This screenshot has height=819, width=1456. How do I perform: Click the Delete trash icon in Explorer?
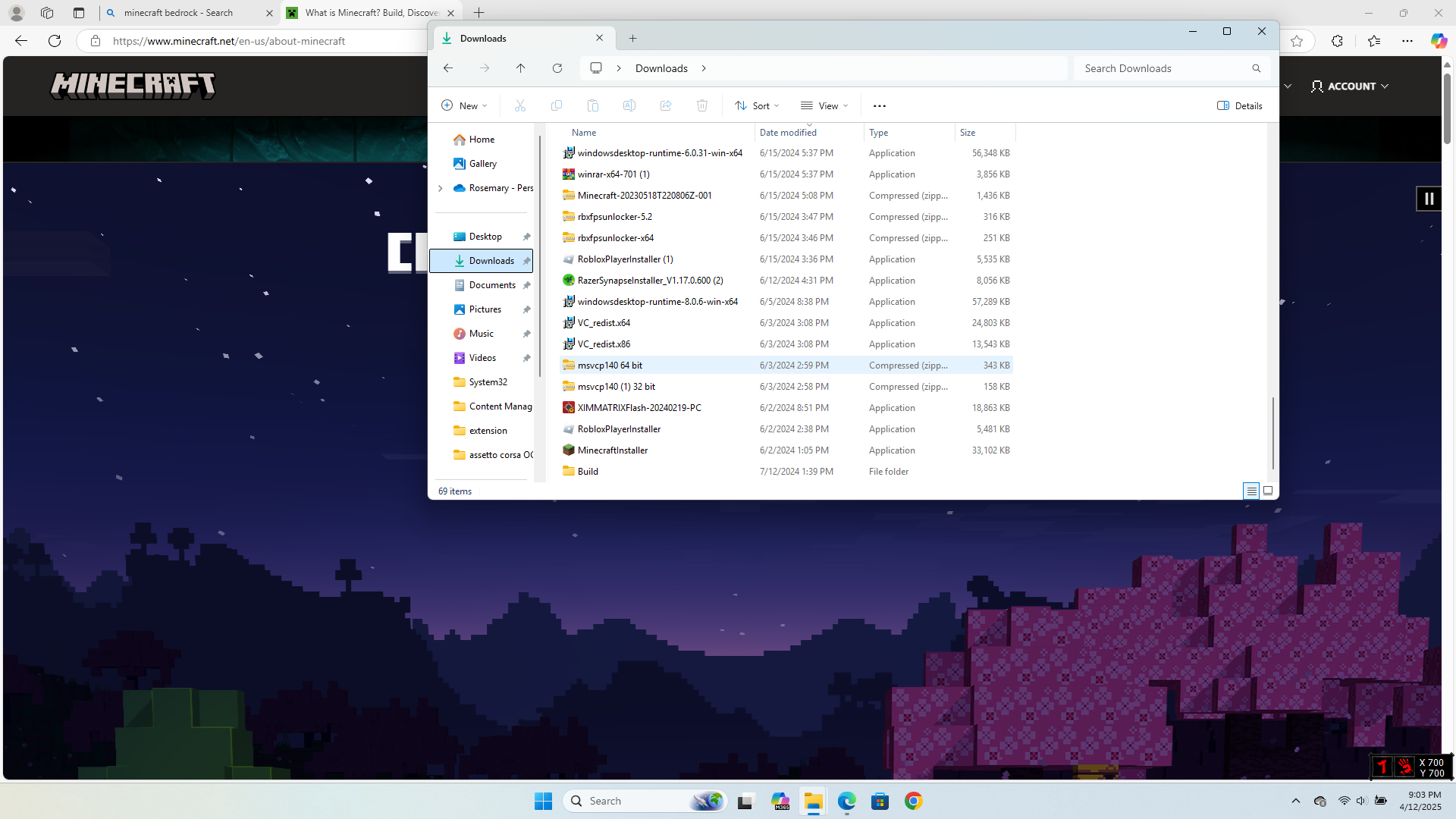point(702,106)
